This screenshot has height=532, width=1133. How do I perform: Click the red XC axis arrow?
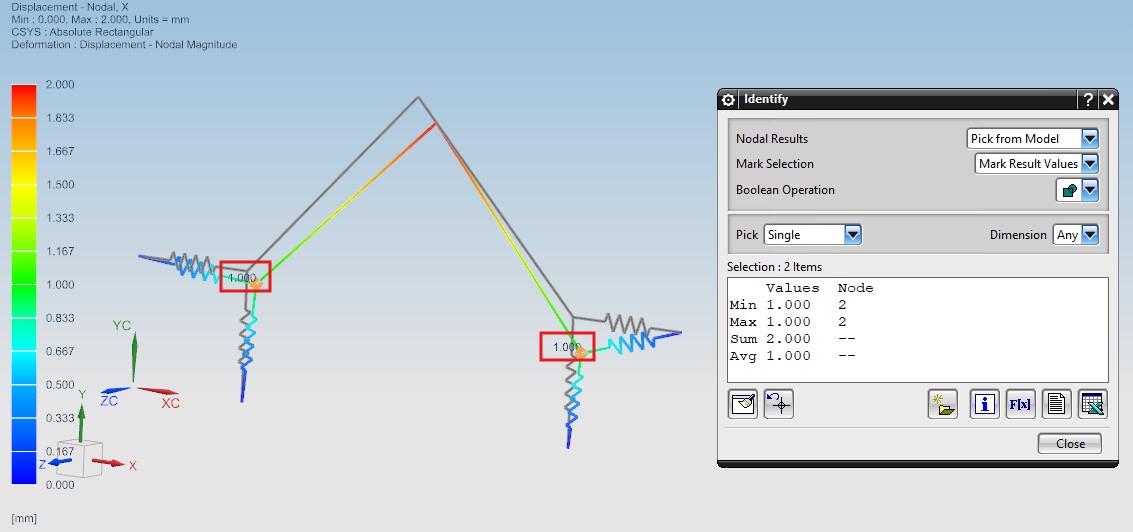[x=157, y=391]
